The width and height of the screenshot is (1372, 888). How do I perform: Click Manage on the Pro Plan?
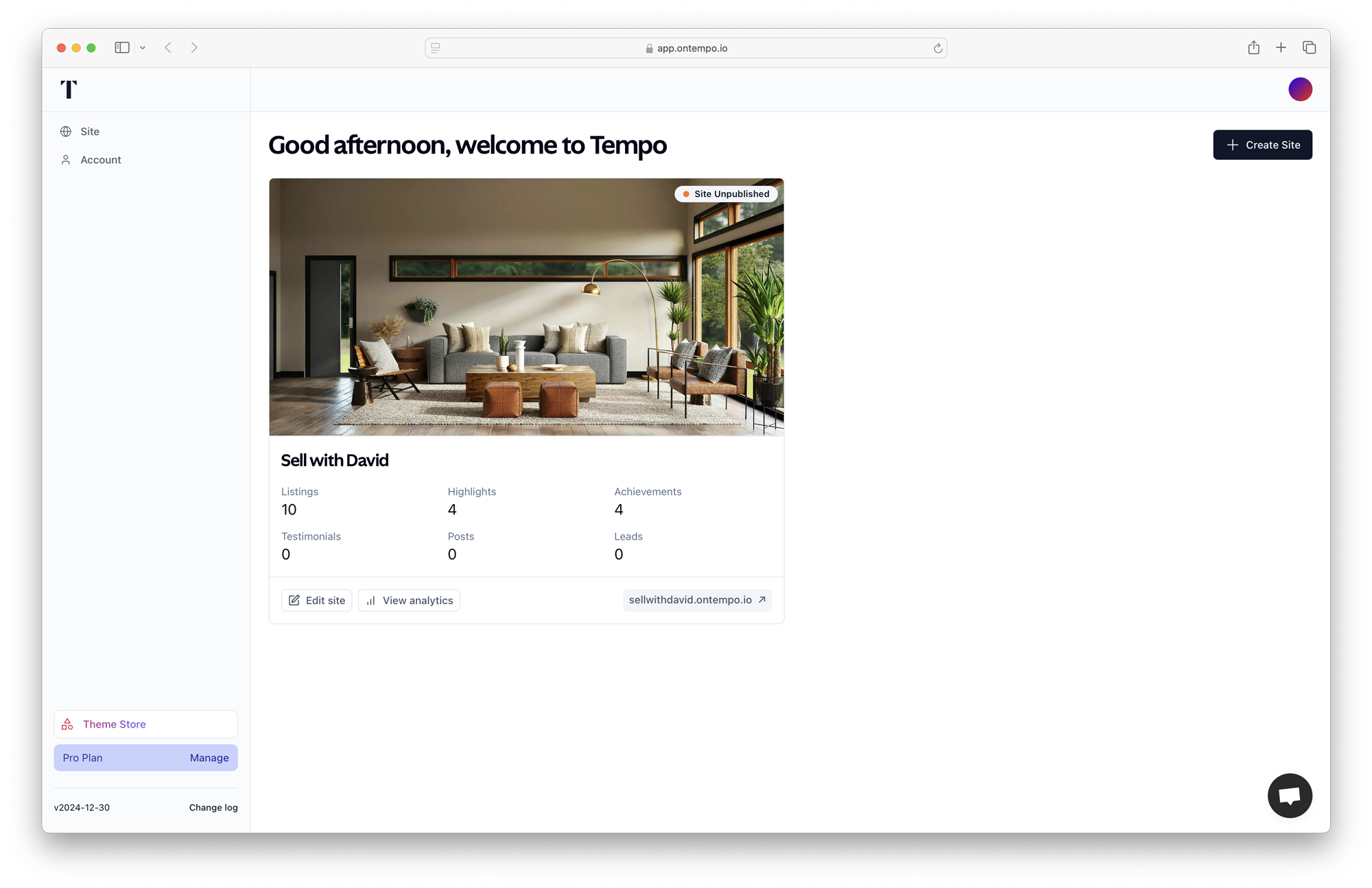click(209, 758)
